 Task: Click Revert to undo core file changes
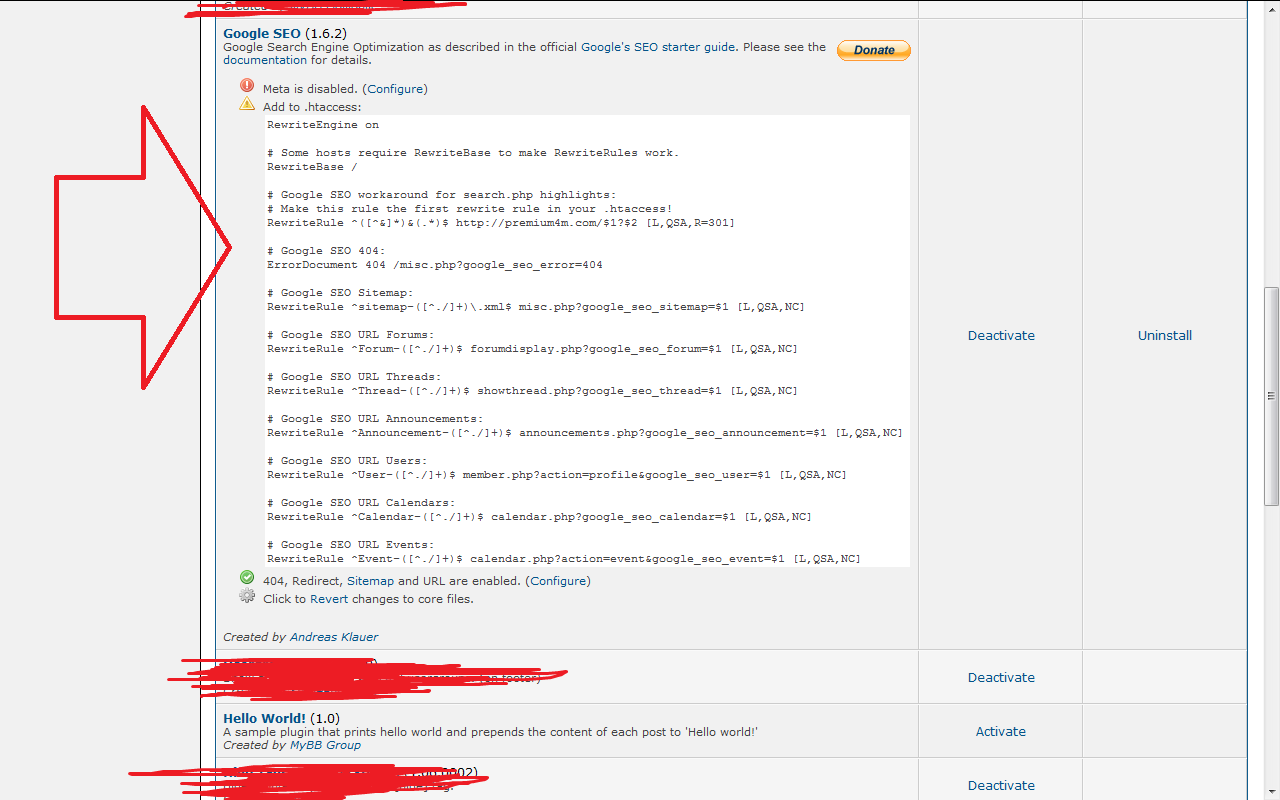pyautogui.click(x=329, y=599)
